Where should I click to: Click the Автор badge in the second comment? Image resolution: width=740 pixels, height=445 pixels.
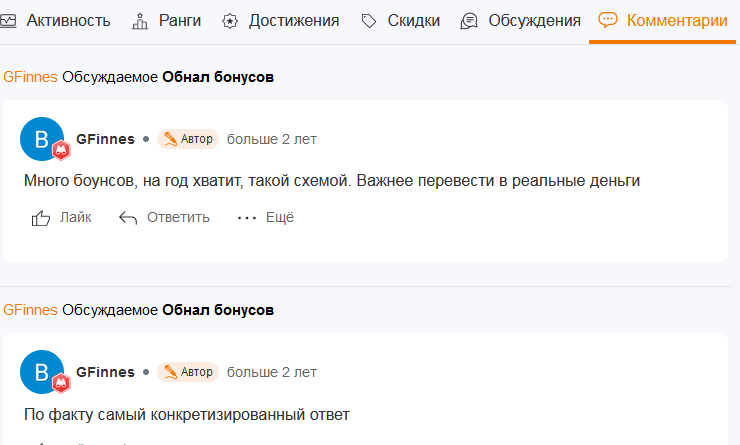tap(188, 372)
